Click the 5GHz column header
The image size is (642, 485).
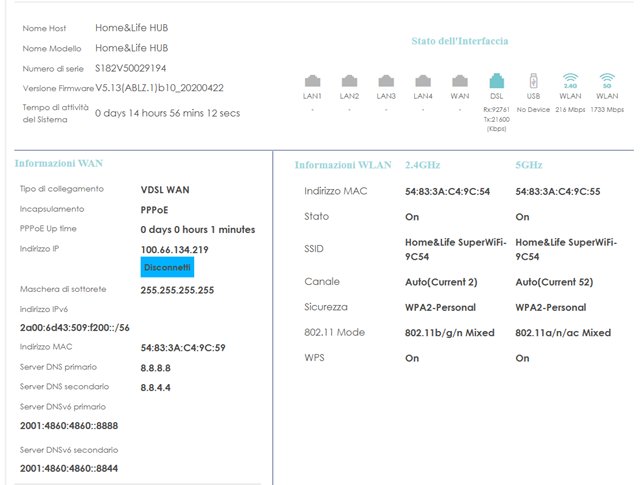point(533,165)
